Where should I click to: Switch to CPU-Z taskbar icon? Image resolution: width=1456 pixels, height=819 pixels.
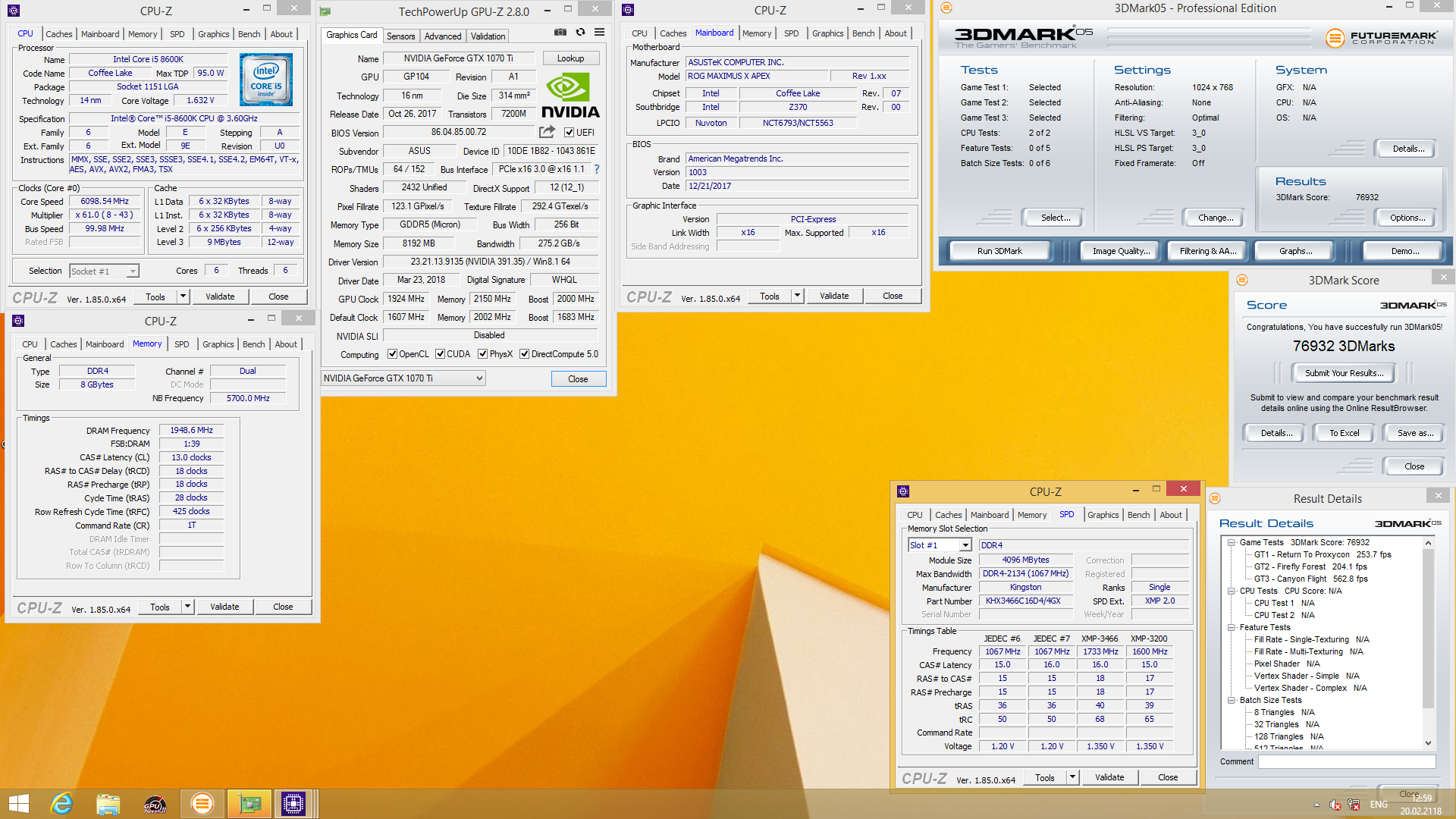point(293,804)
